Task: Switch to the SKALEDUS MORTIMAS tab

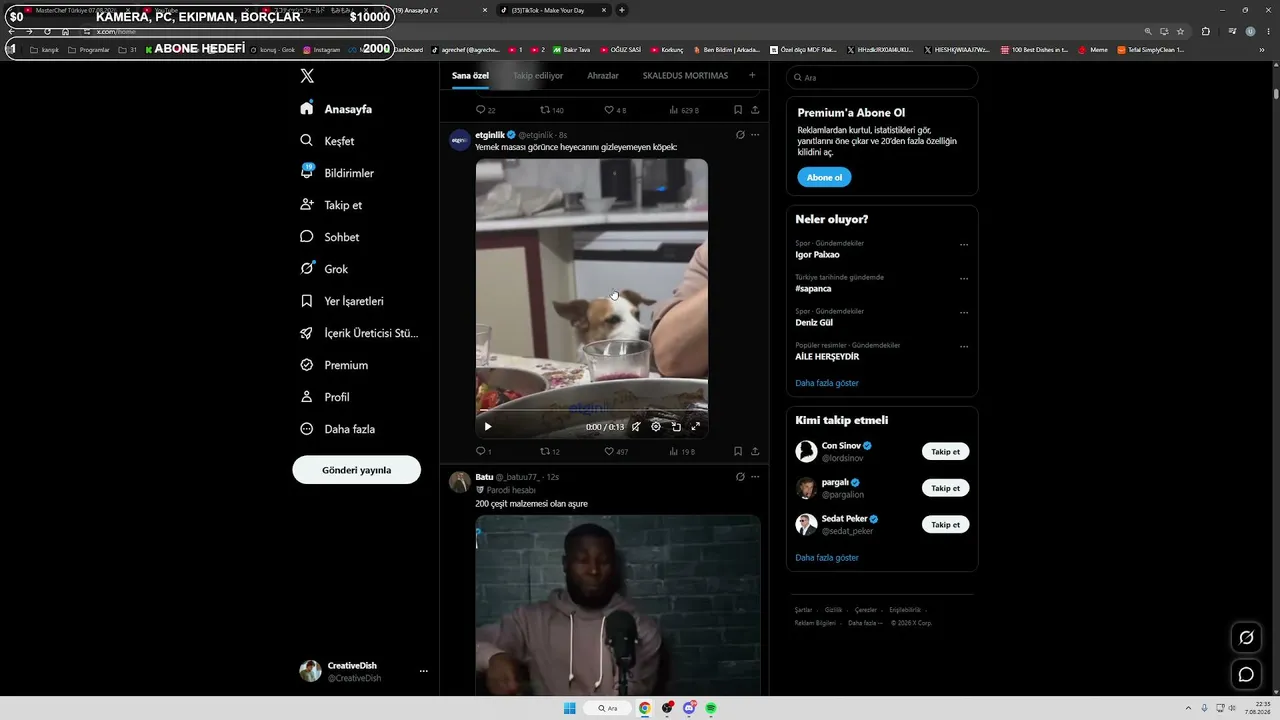Action: click(x=685, y=76)
